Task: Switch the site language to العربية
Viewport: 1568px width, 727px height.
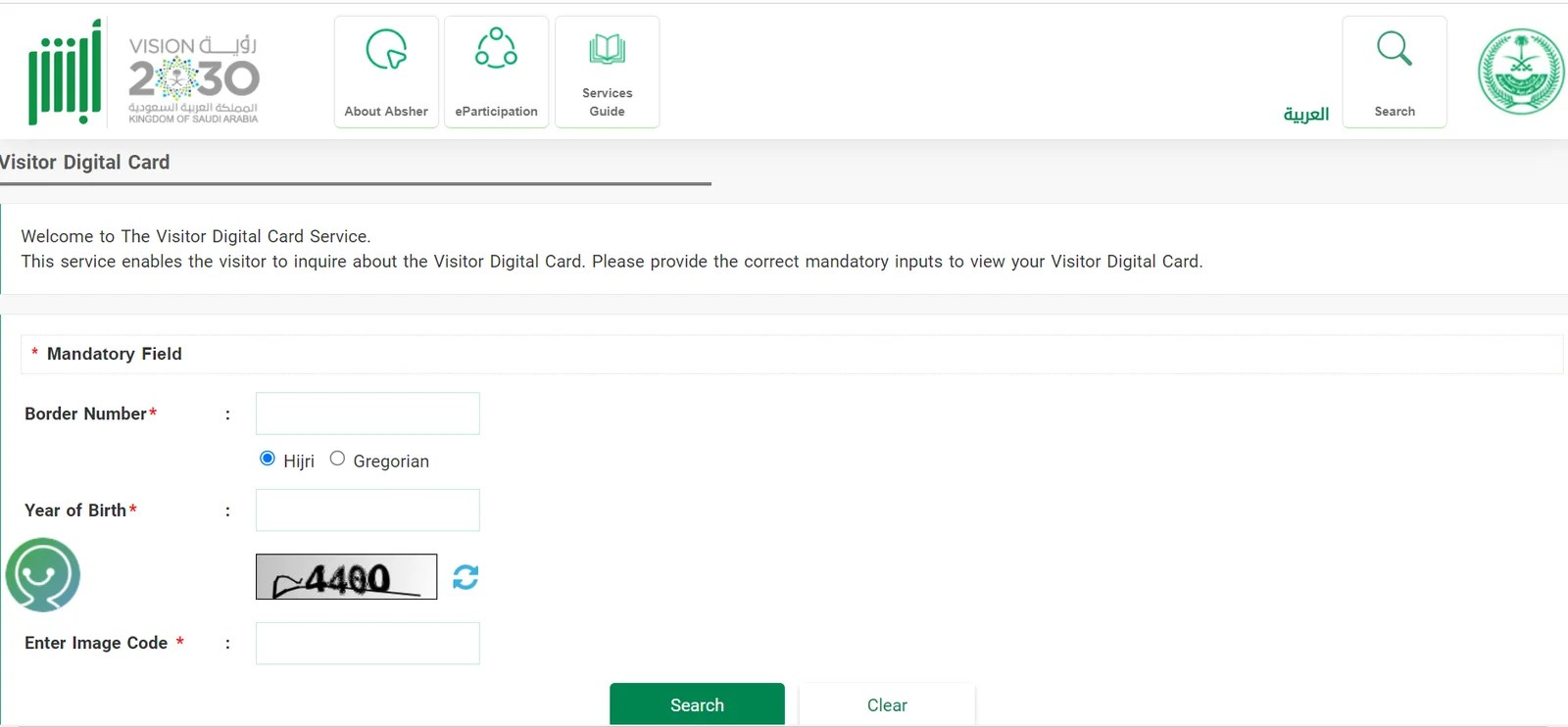Action: click(x=1305, y=113)
